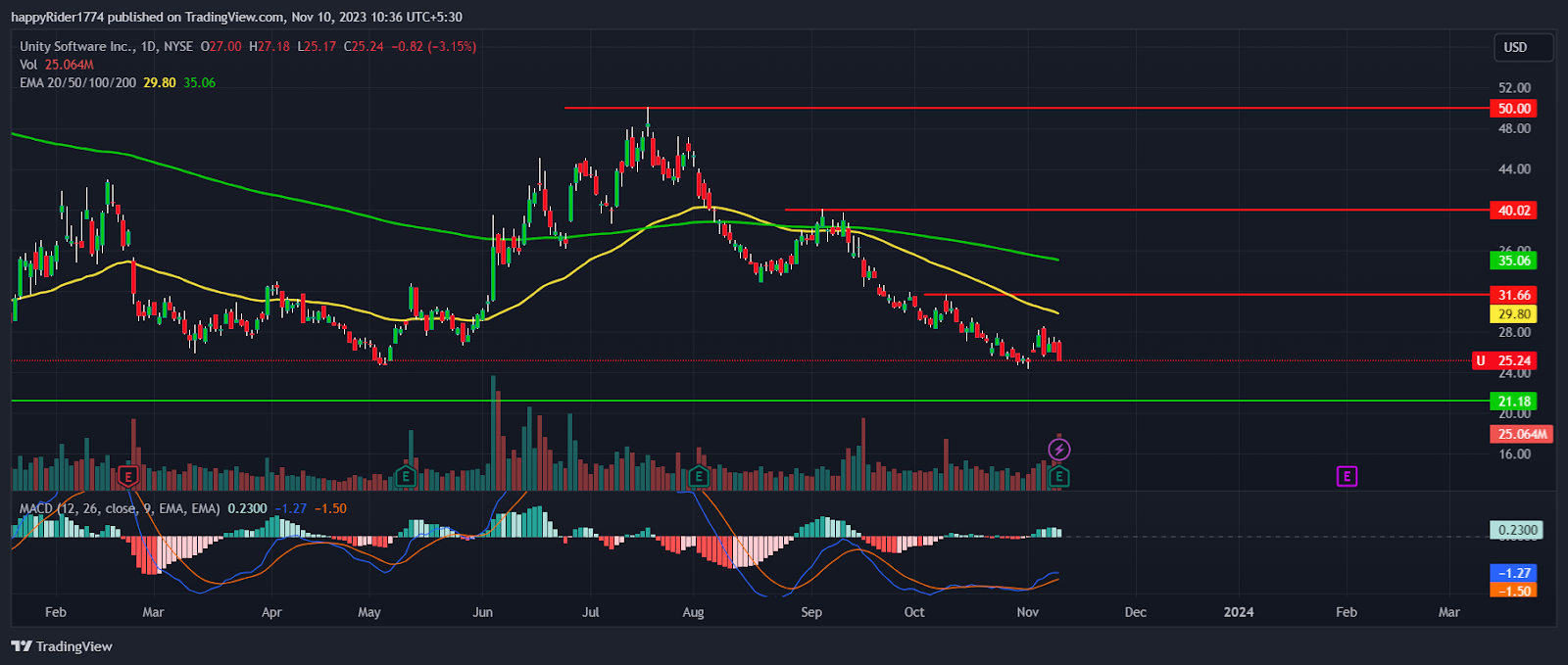Click the 25.24 current price label

pos(1514,360)
